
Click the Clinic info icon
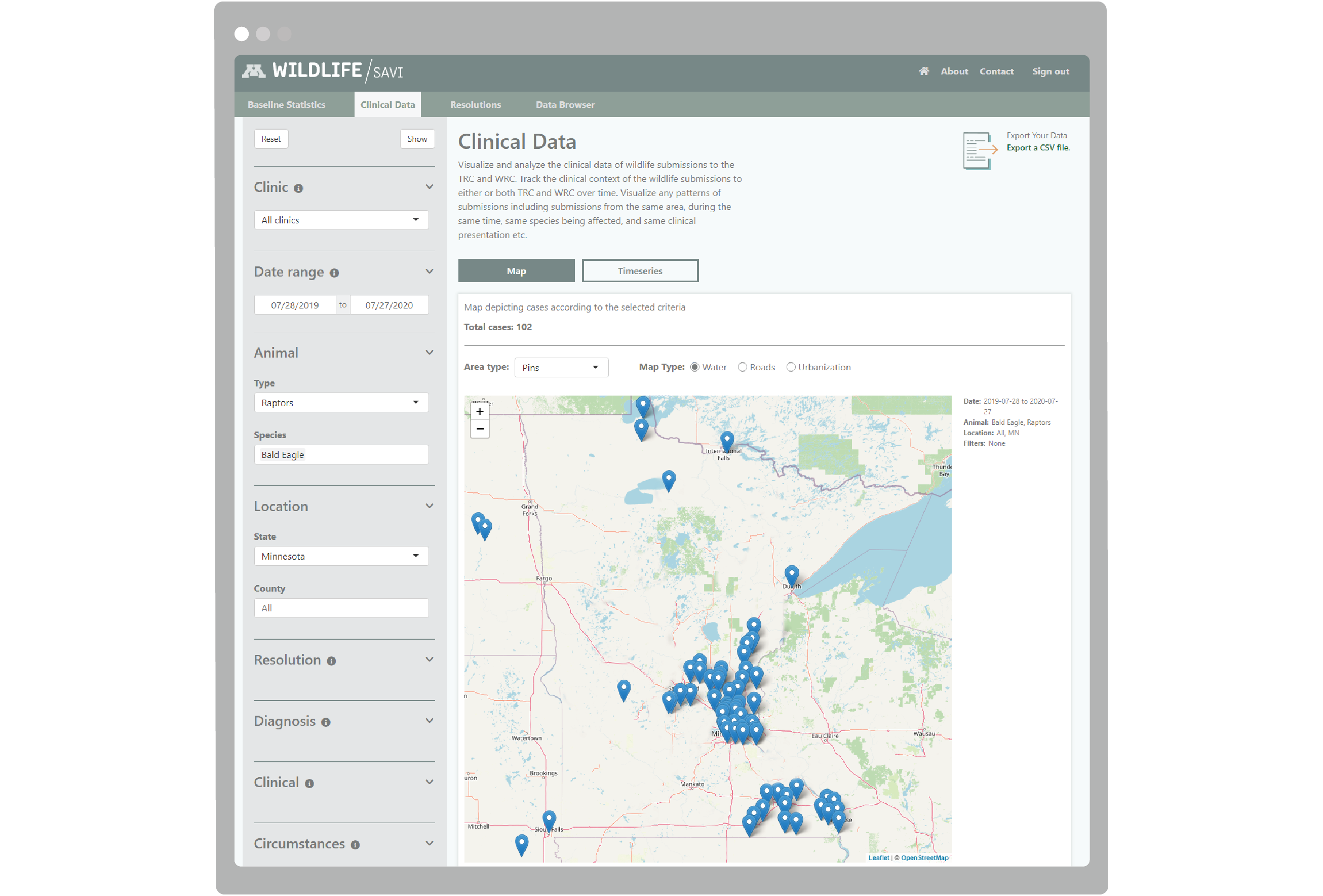point(298,188)
